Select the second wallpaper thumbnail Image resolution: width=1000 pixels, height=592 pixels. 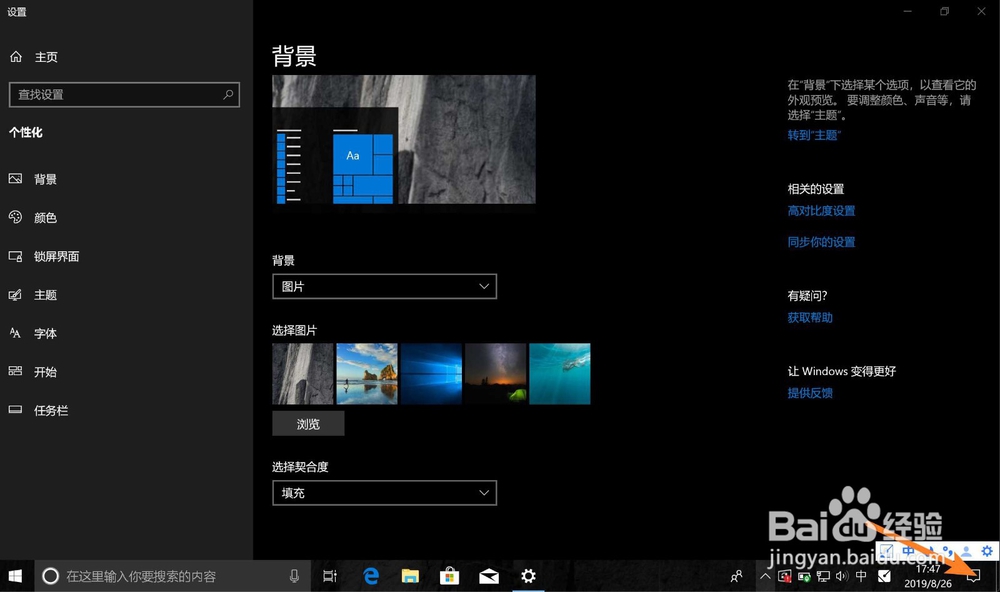click(367, 373)
